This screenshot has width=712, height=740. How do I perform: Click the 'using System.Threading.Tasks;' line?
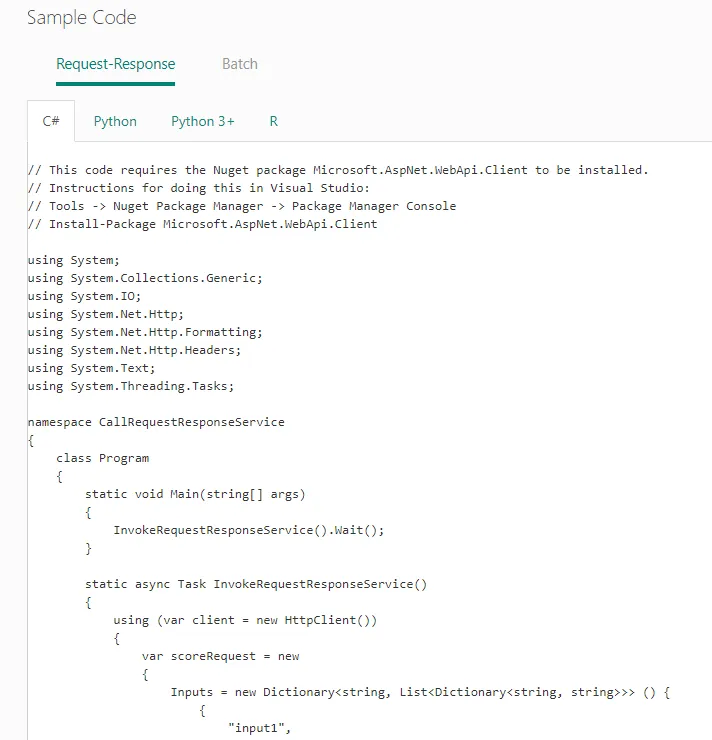(x=131, y=386)
